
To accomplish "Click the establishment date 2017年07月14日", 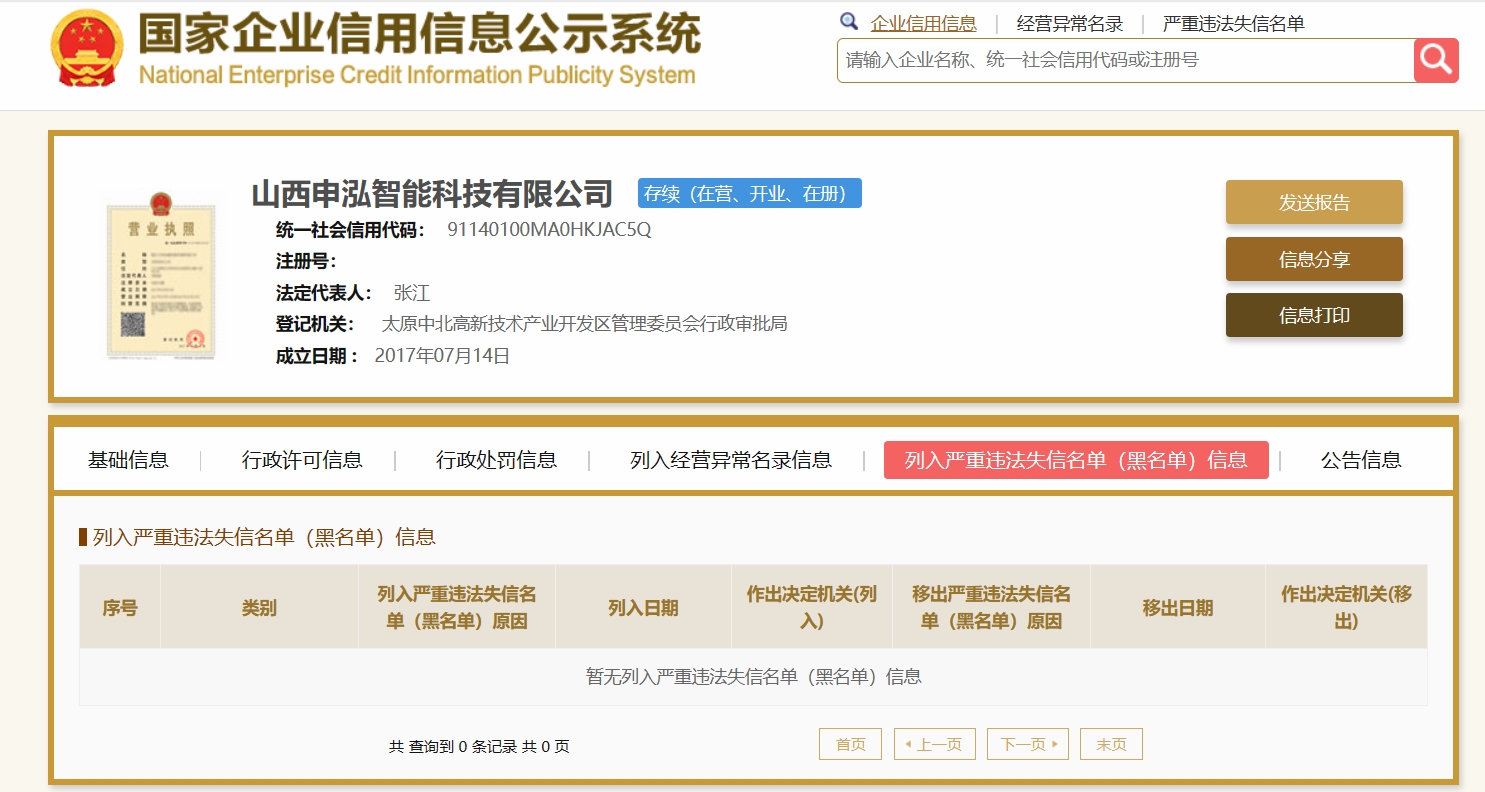I will [442, 355].
